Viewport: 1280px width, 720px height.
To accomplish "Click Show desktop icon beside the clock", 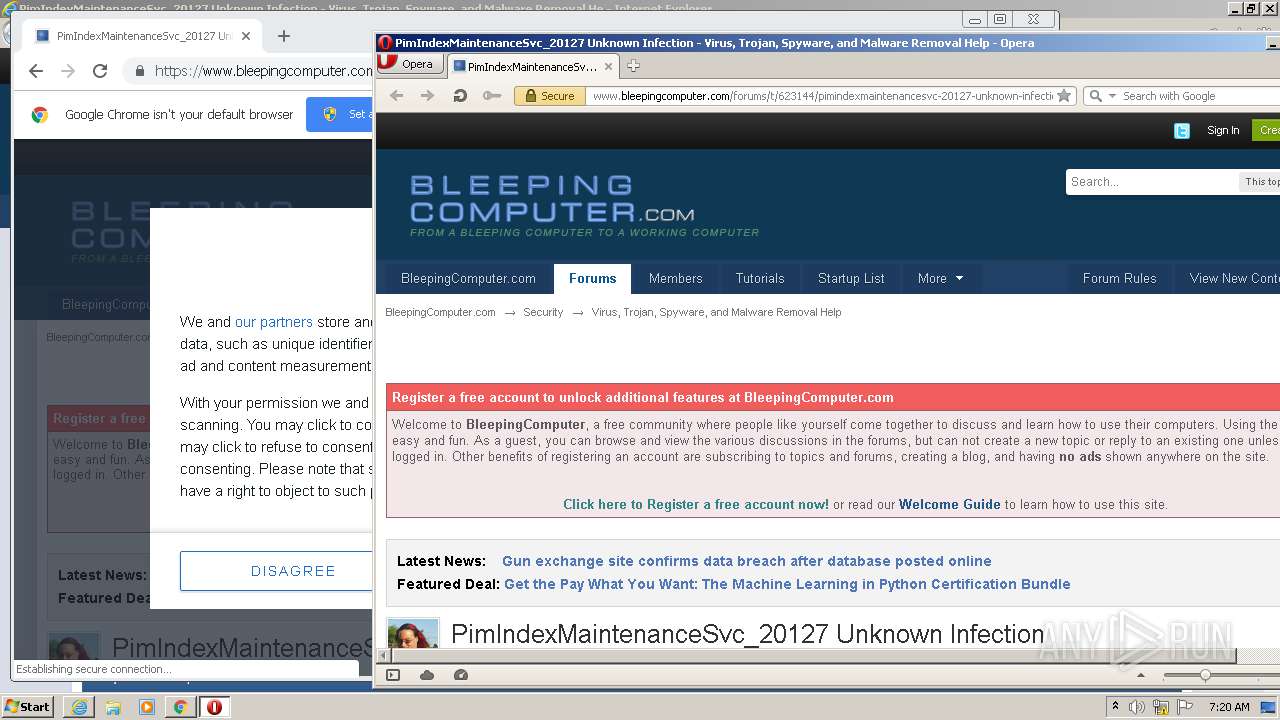I will 1269,707.
